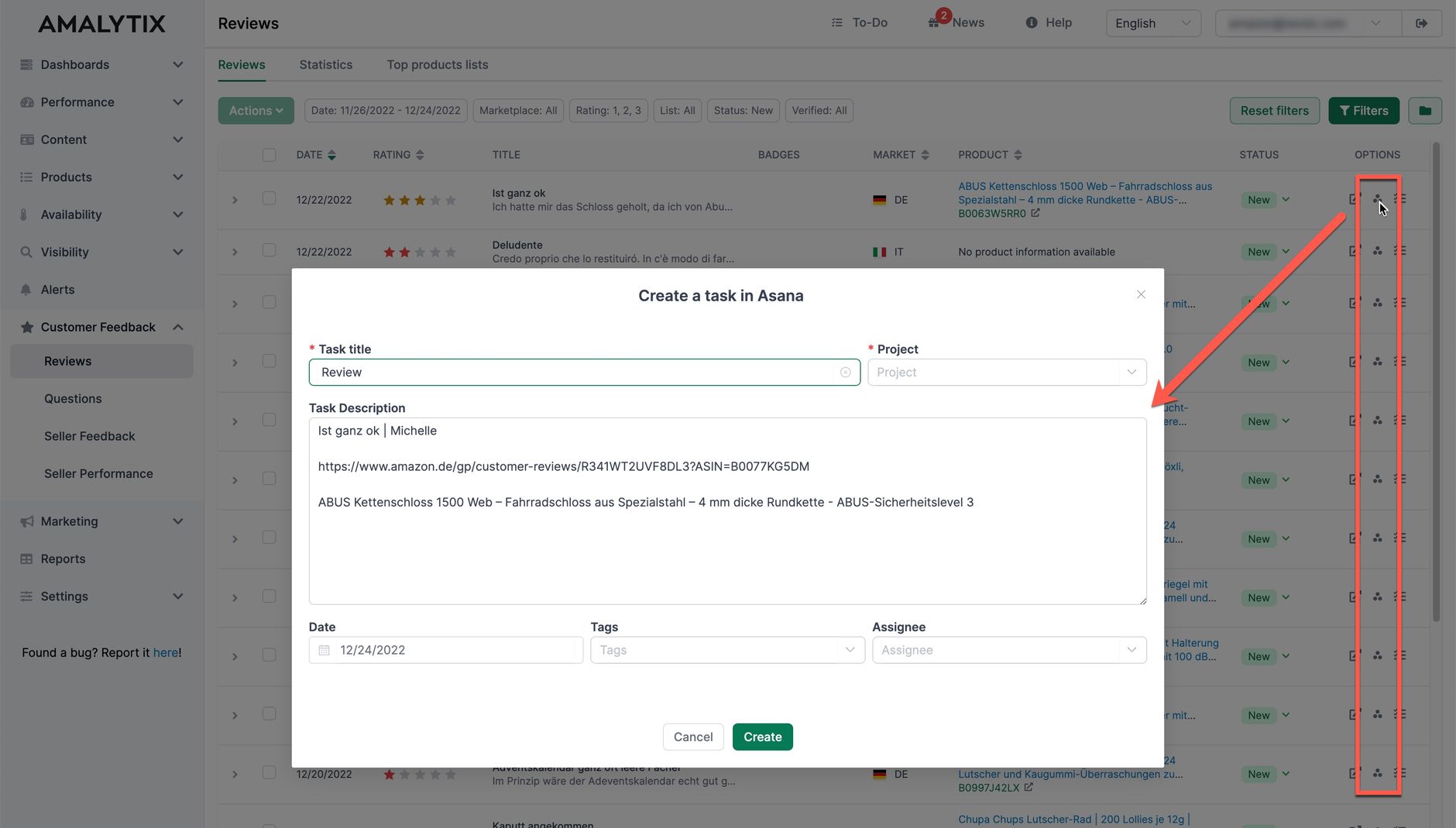The width and height of the screenshot is (1456, 828).
Task: Click into the Task Description text area
Action: click(x=727, y=511)
